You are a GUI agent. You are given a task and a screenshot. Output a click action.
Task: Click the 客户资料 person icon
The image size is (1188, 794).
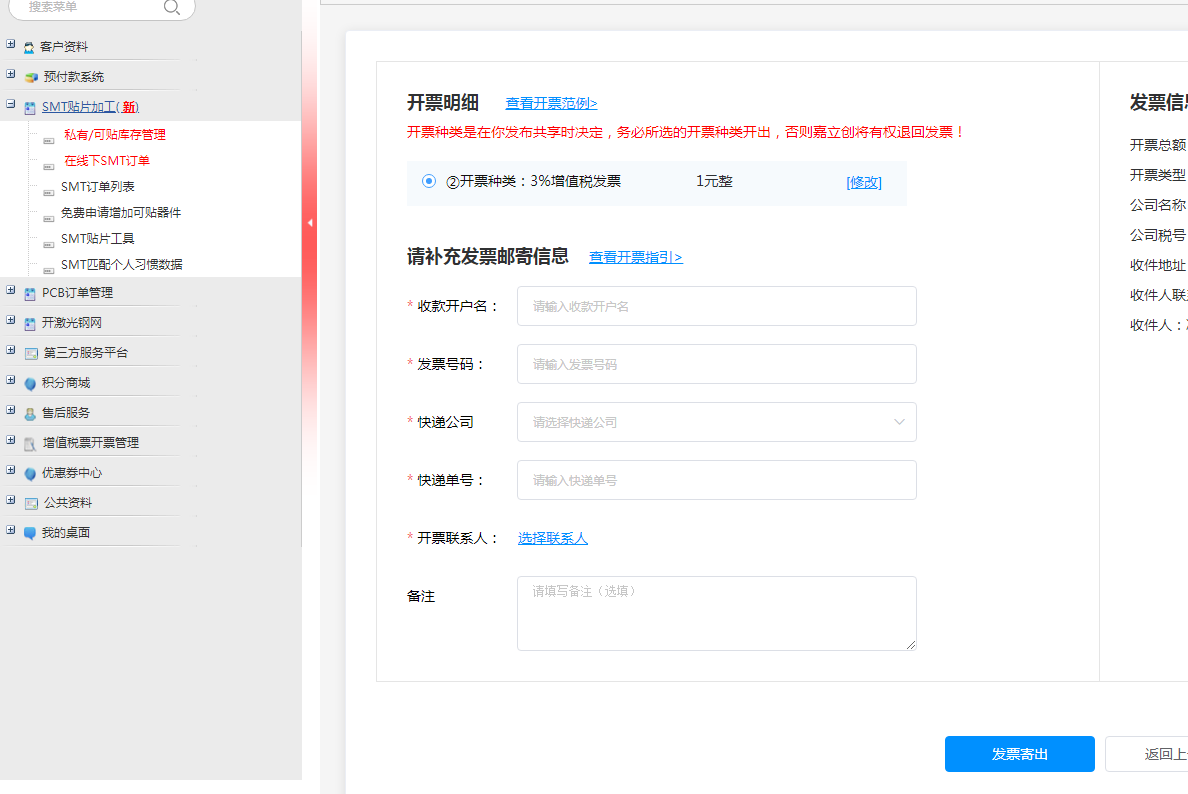tap(29, 47)
